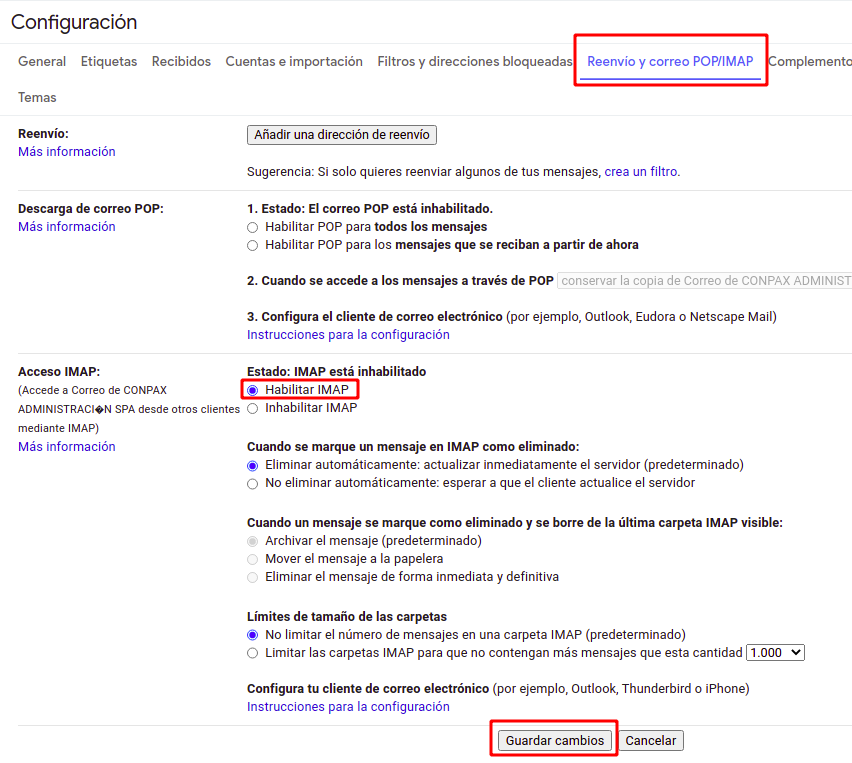Go to Cuentas e importación tab

click(x=294, y=61)
